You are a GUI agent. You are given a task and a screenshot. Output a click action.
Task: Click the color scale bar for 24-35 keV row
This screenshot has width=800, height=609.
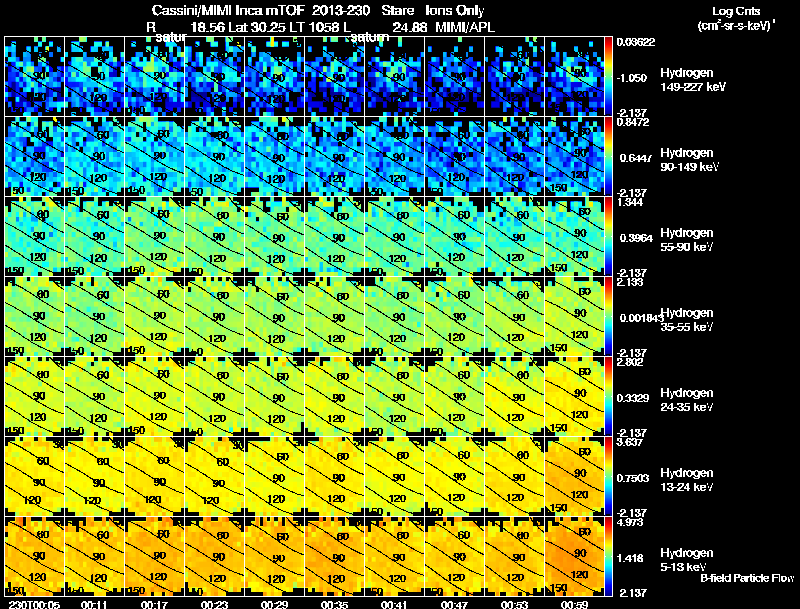click(608, 397)
